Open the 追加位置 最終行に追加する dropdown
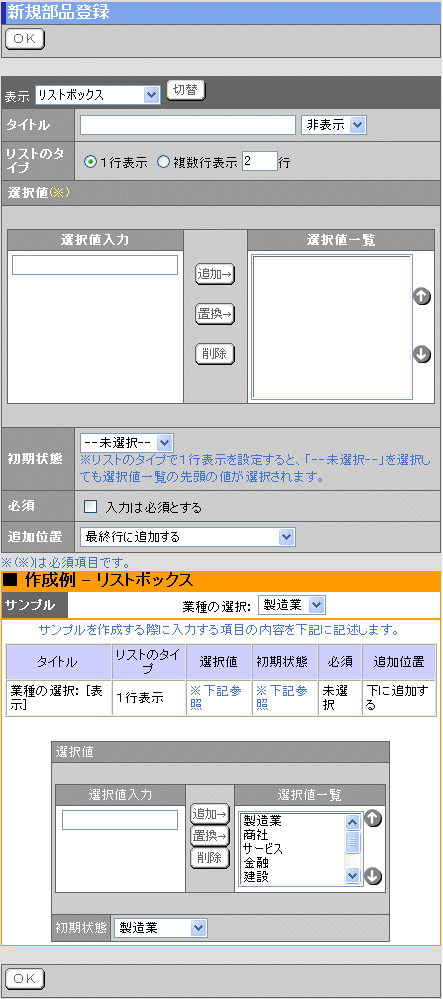 pos(188,537)
